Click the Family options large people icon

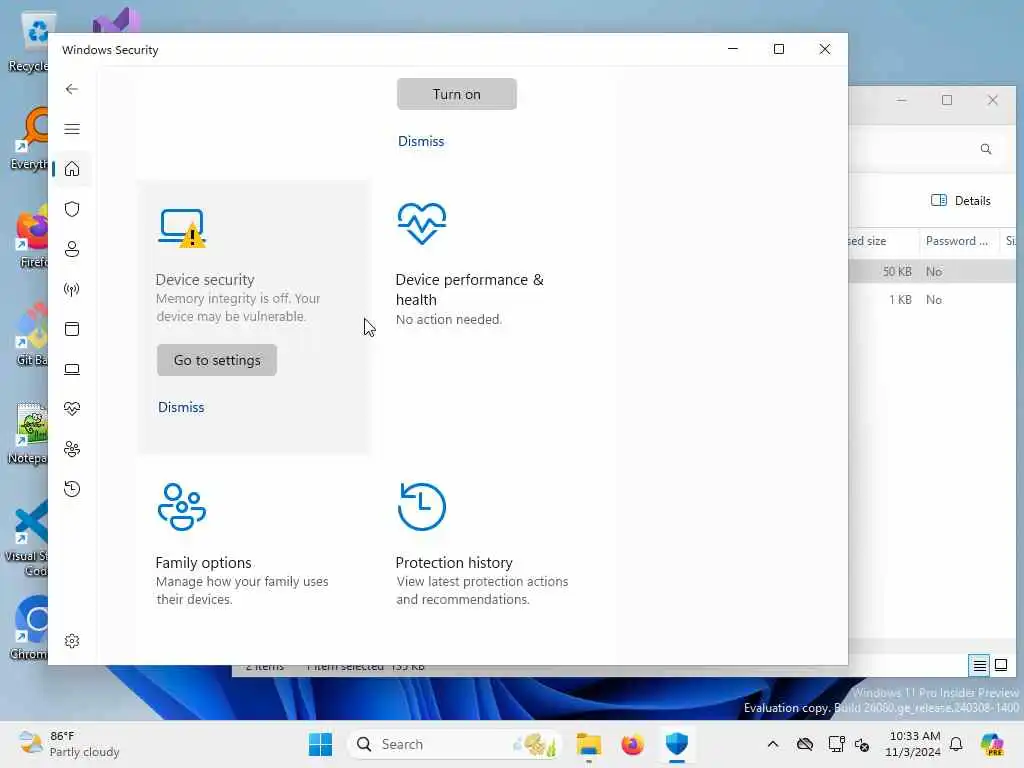click(x=182, y=507)
